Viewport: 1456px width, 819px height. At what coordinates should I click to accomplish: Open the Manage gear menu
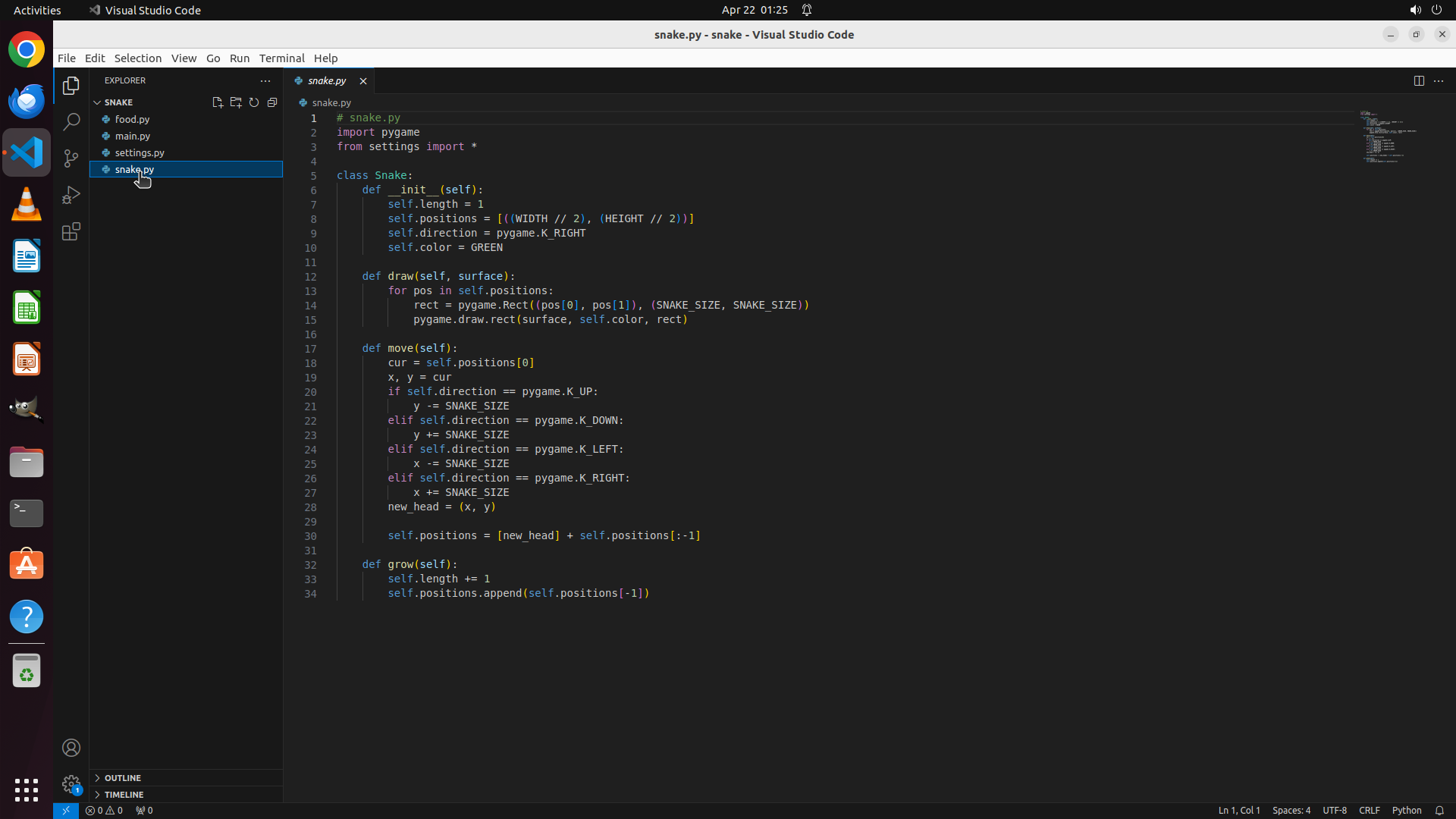[x=71, y=784]
